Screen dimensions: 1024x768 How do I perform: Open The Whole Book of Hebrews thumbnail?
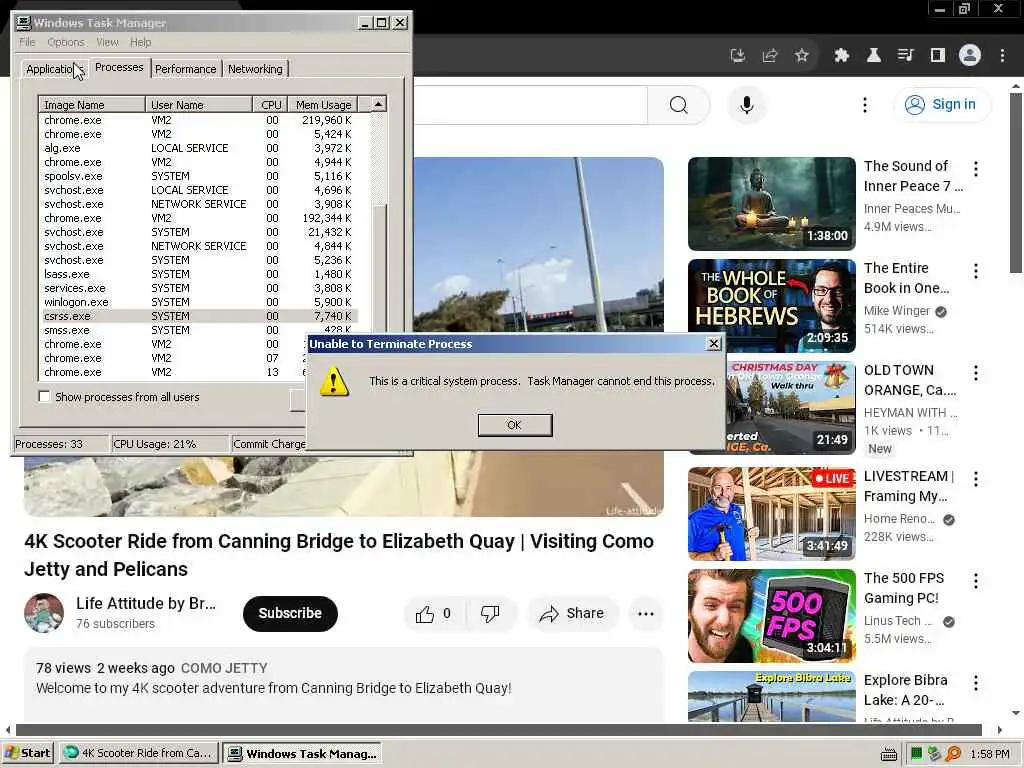click(x=771, y=305)
